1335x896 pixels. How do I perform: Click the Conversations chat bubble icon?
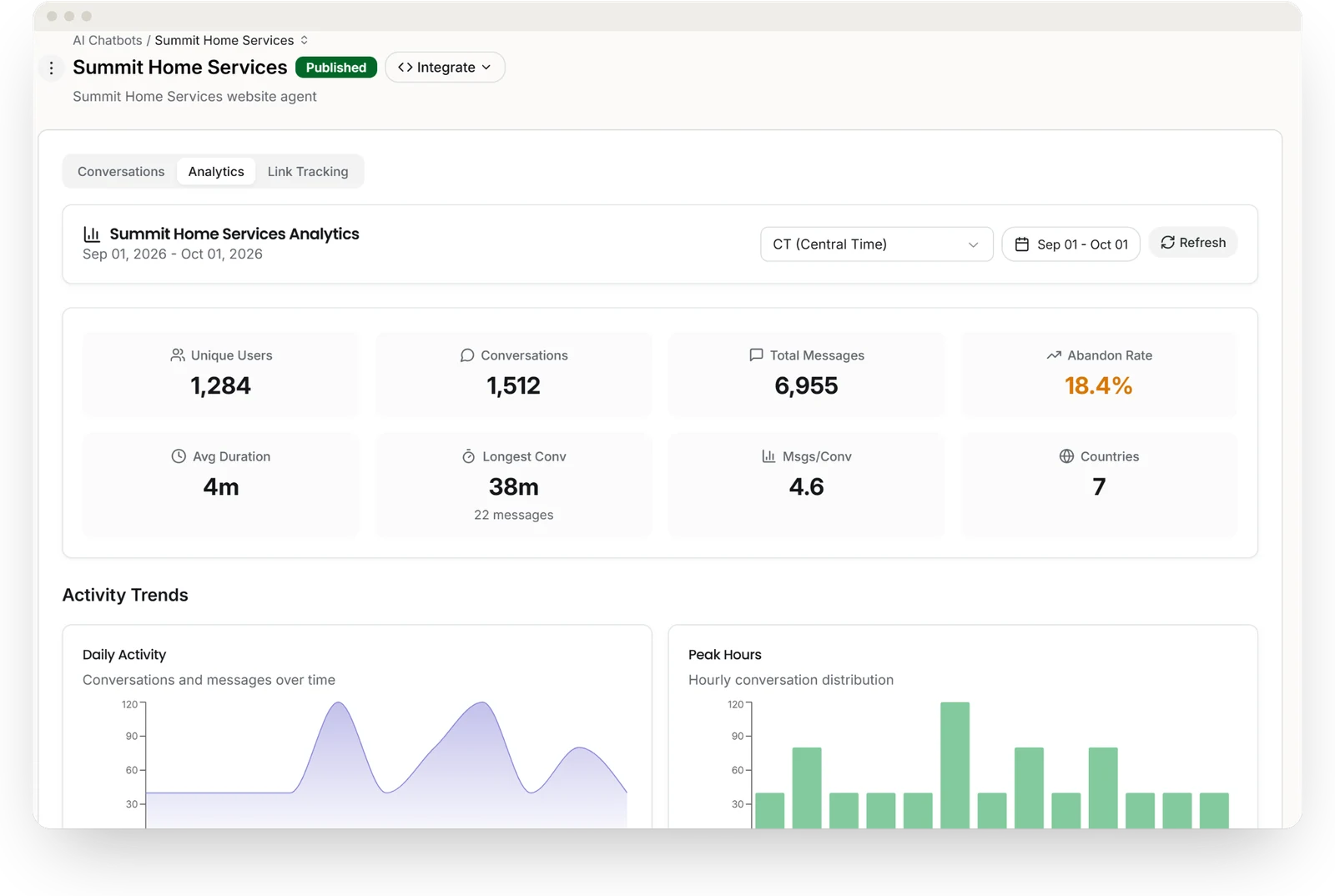pyautogui.click(x=467, y=355)
